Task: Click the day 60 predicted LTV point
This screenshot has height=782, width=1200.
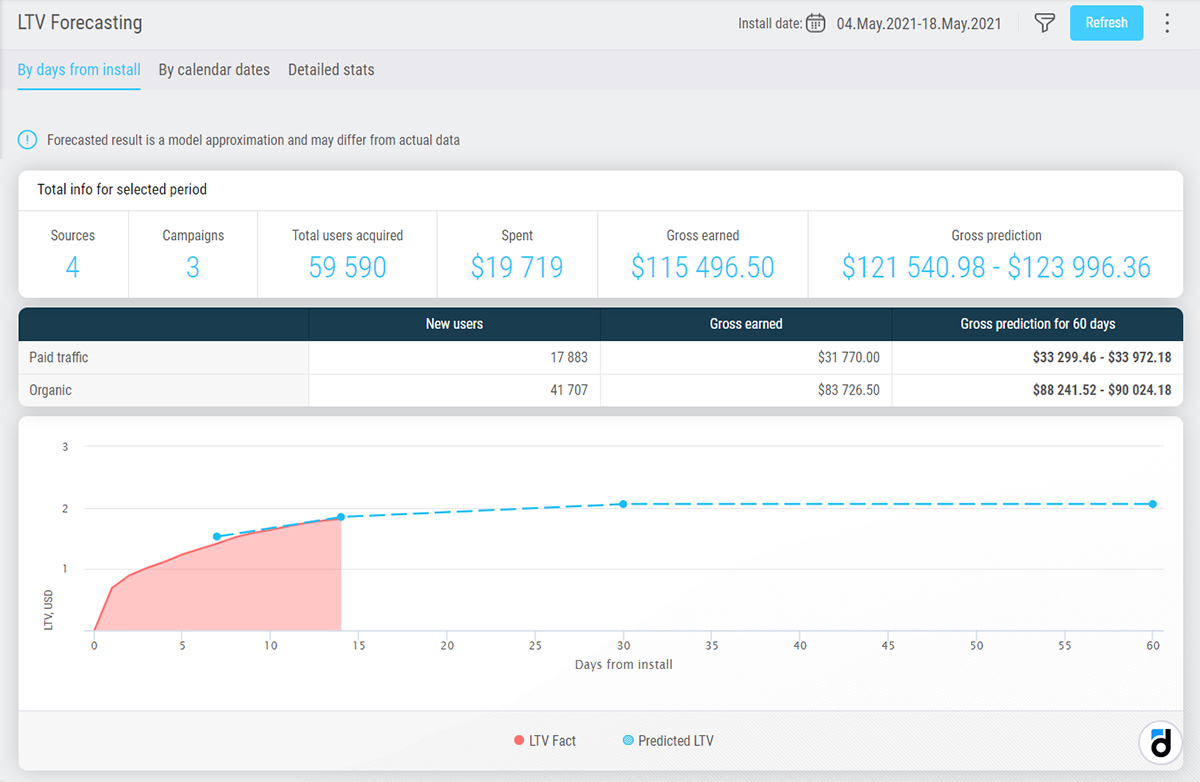Action: pyautogui.click(x=1152, y=504)
